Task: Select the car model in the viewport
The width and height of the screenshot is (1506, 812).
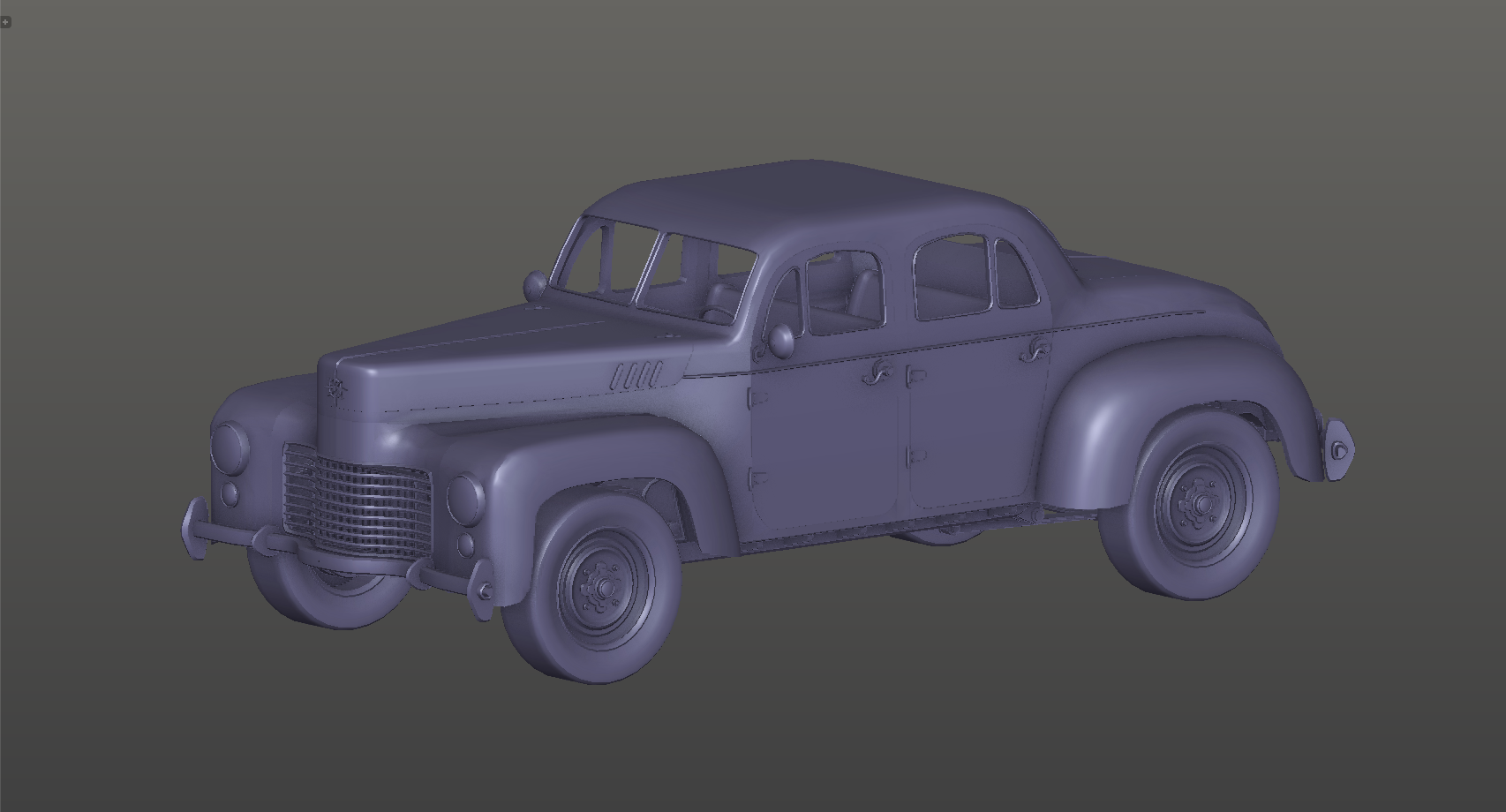Action: [766, 422]
